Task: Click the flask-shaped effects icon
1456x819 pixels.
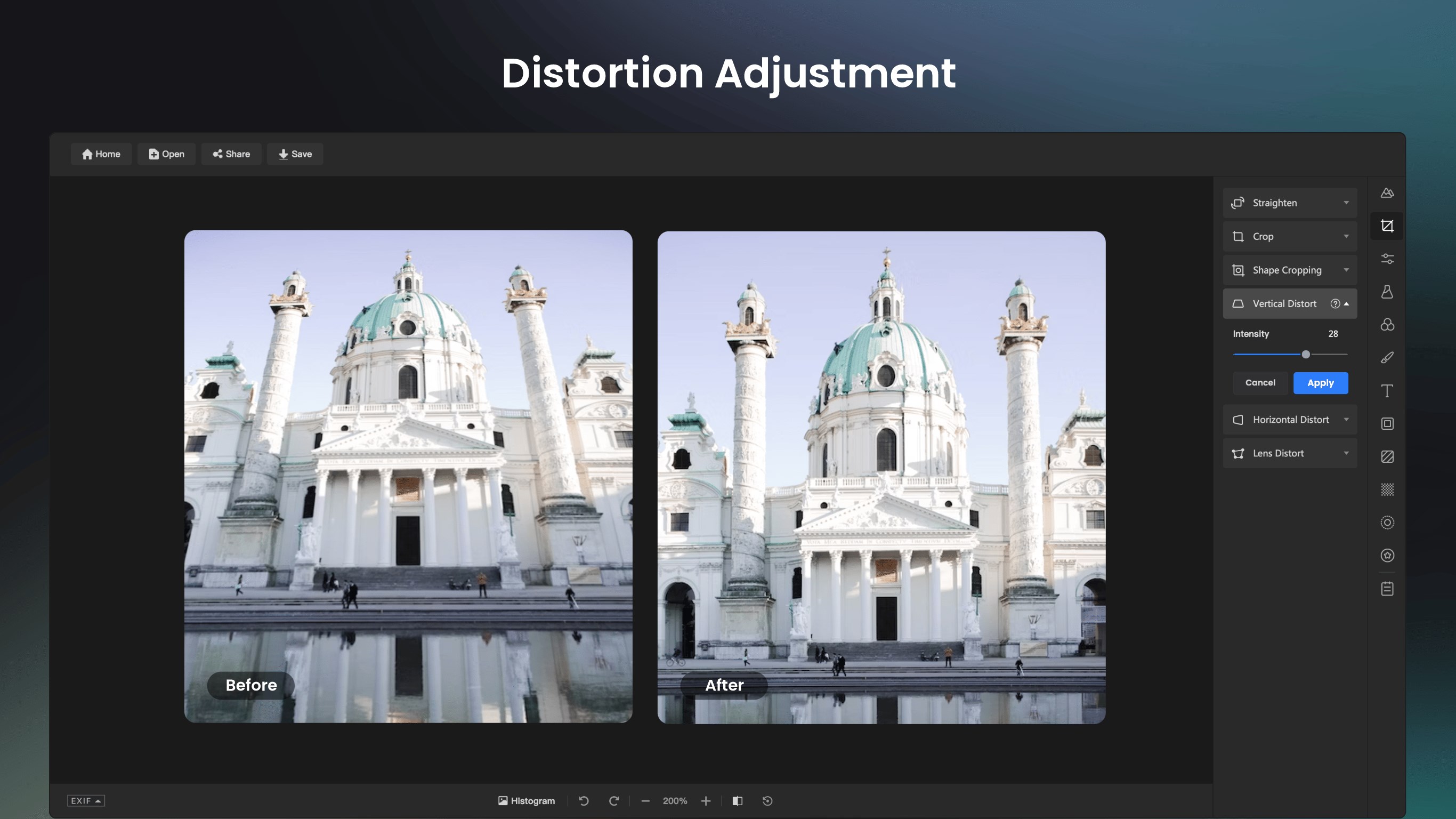Action: pos(1387,292)
